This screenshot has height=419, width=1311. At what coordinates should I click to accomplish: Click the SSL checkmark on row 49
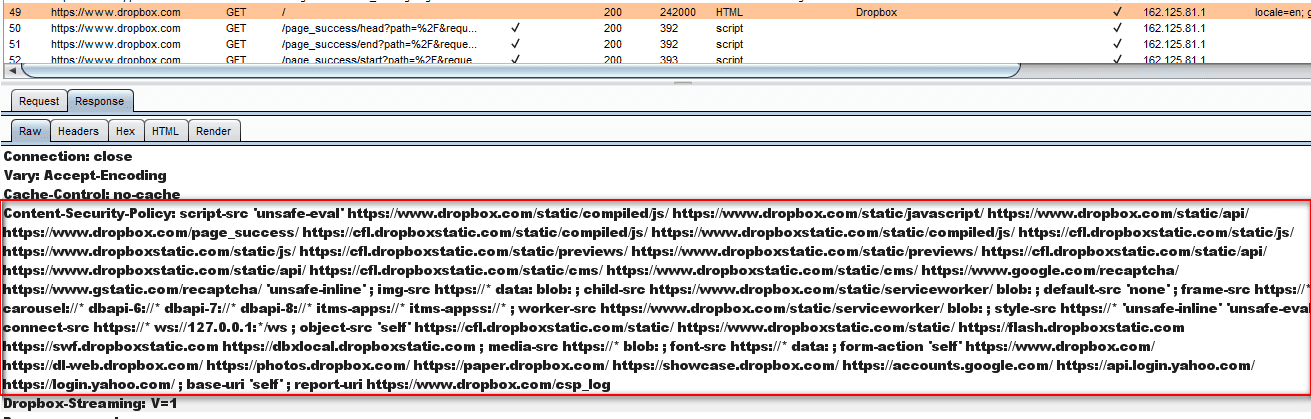pos(1117,12)
